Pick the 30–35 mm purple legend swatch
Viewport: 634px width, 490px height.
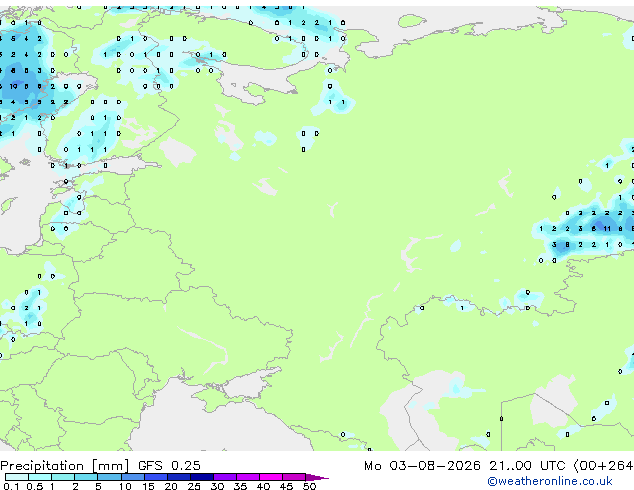225,477
